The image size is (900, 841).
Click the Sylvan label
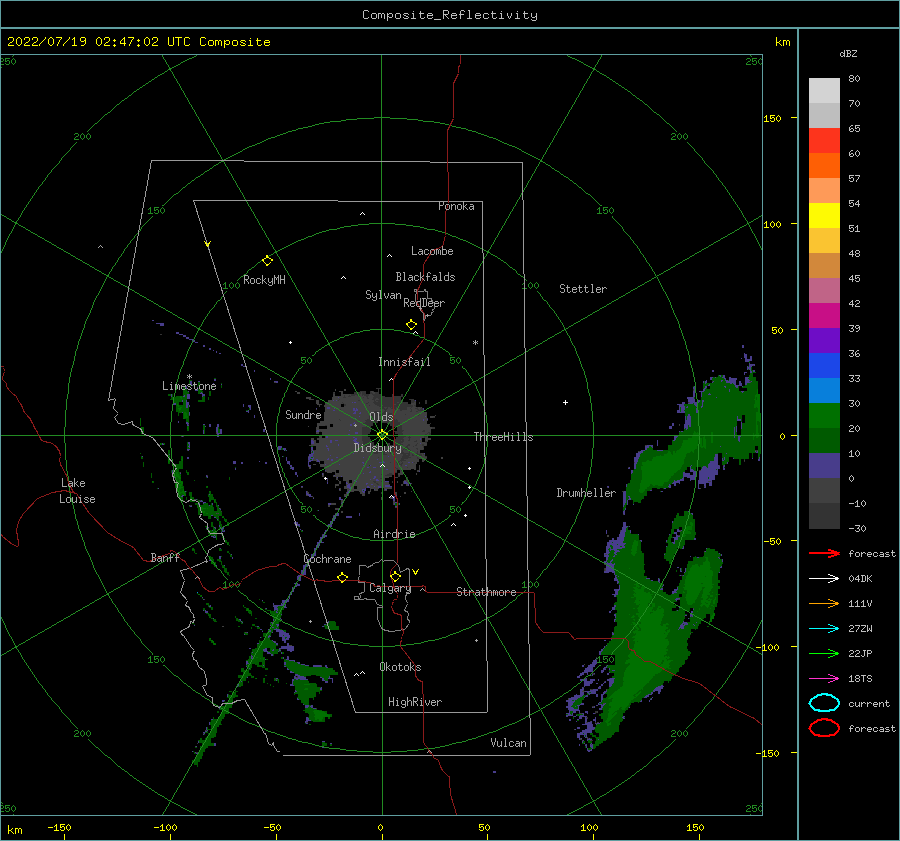[x=383, y=295]
